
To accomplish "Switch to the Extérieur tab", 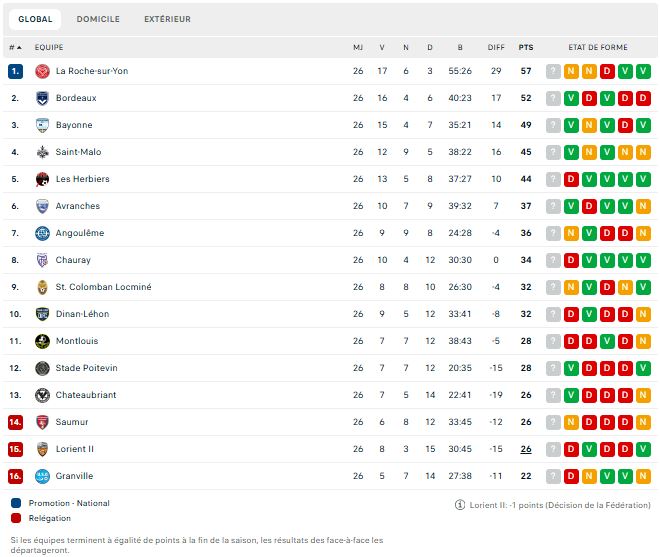I will pyautogui.click(x=167, y=19).
